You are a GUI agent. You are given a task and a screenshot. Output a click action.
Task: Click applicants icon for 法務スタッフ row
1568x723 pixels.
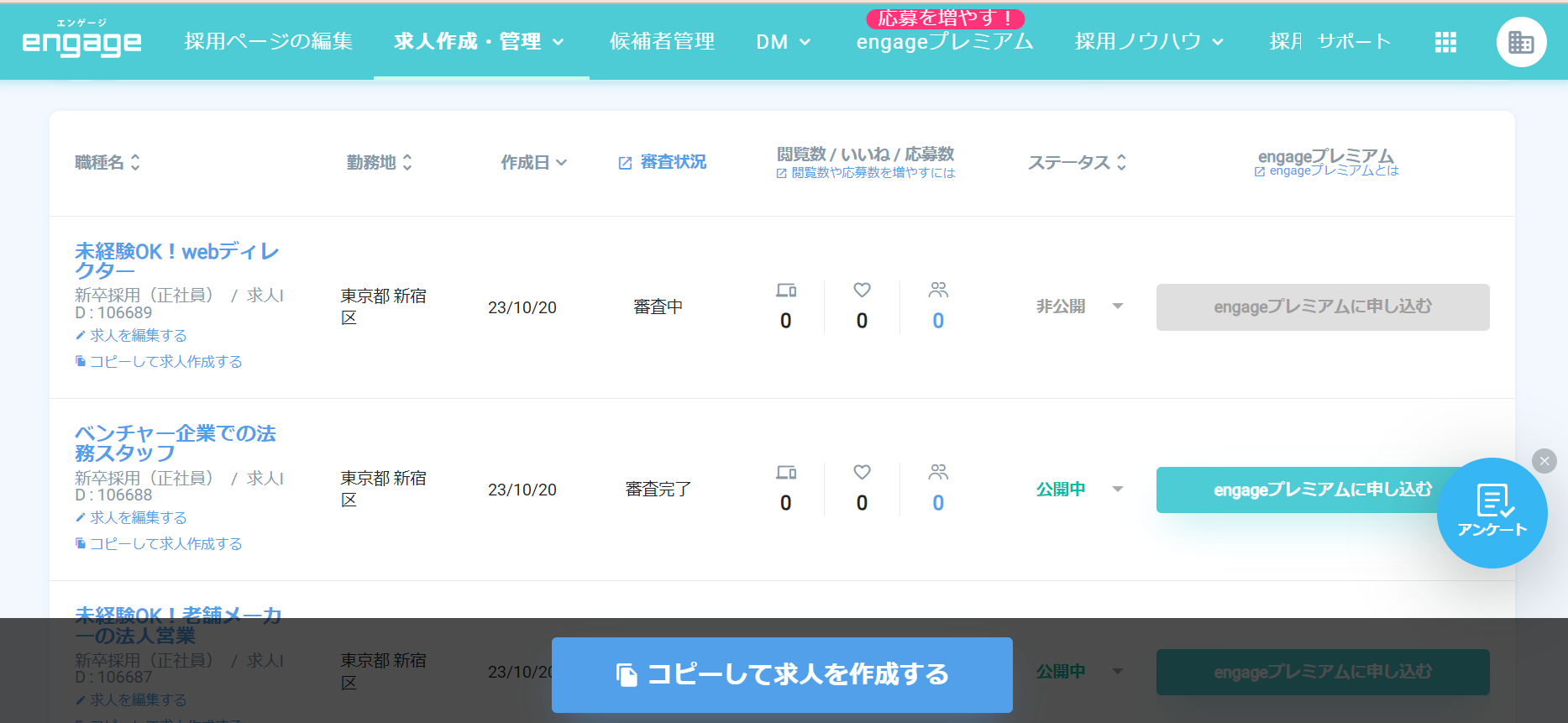(x=938, y=472)
